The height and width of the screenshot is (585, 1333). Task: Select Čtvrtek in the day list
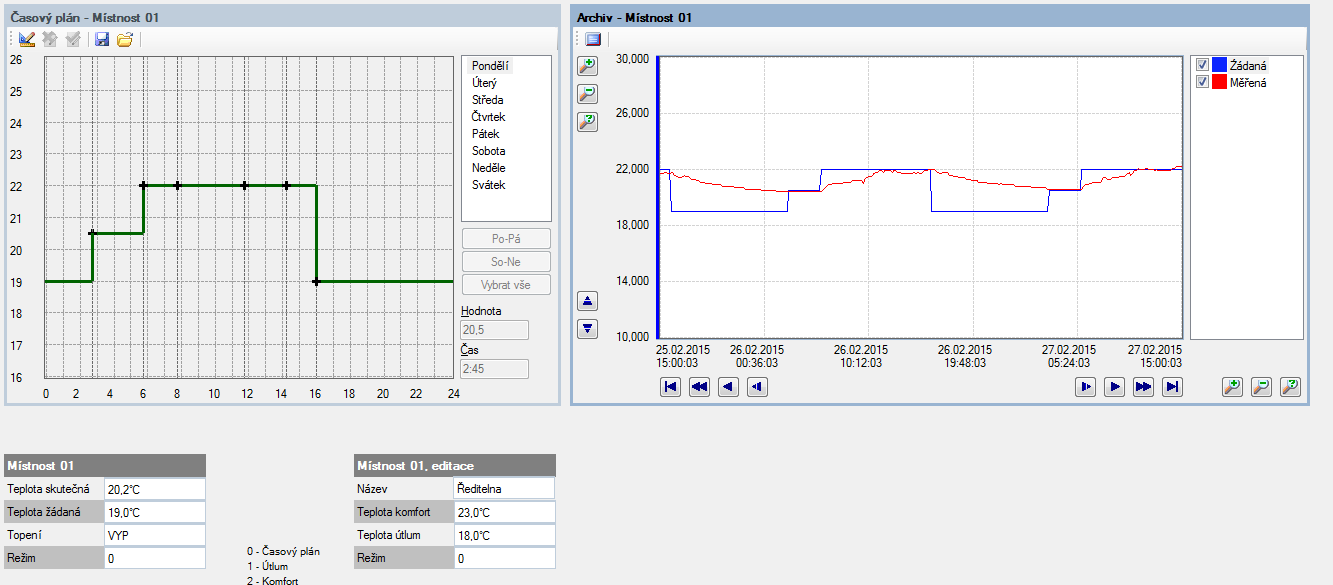click(489, 117)
